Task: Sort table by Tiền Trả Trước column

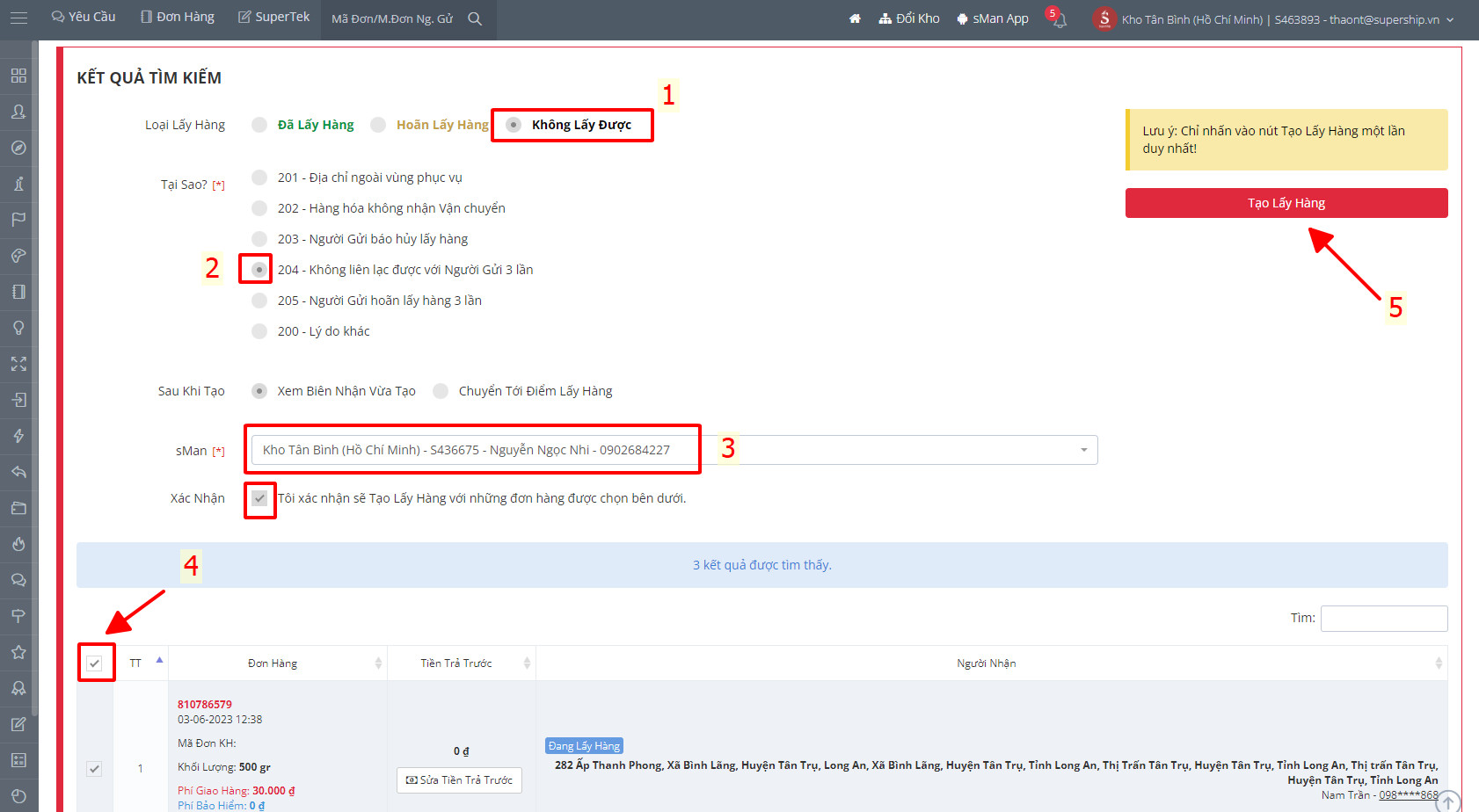Action: (x=462, y=663)
